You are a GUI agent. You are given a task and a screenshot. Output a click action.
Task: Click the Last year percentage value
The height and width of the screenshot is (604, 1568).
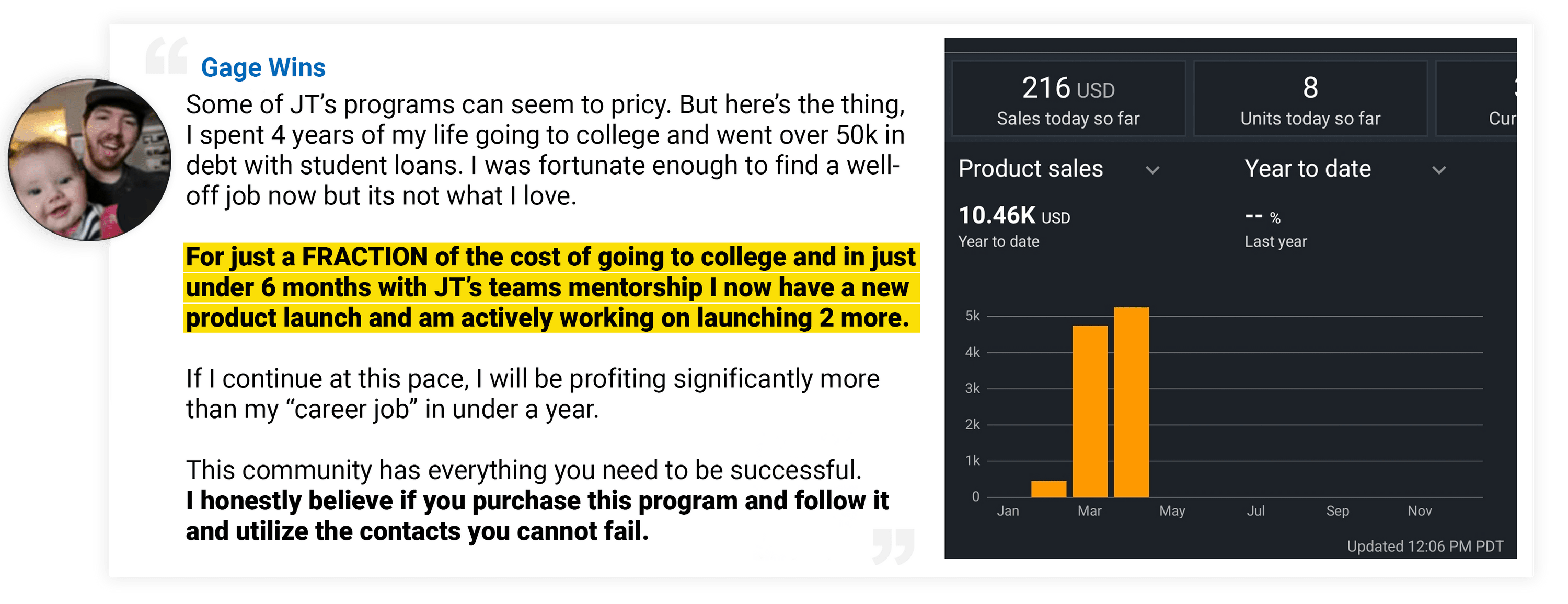pos(1262,216)
